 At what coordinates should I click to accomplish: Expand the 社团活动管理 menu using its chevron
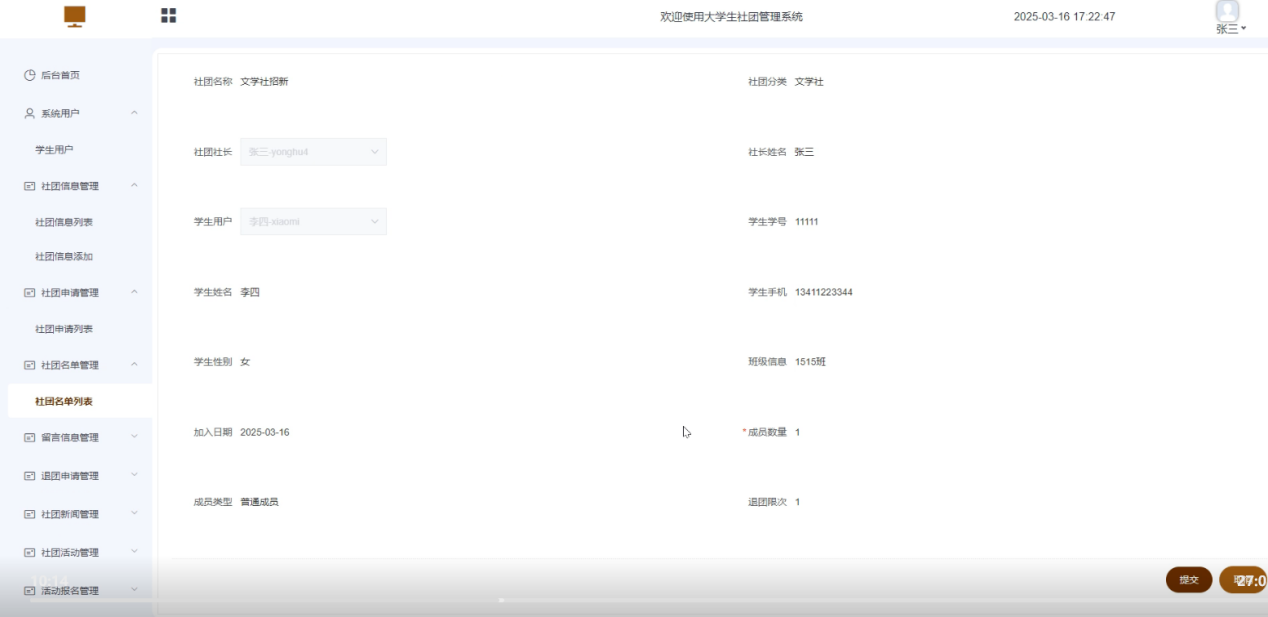(134, 551)
